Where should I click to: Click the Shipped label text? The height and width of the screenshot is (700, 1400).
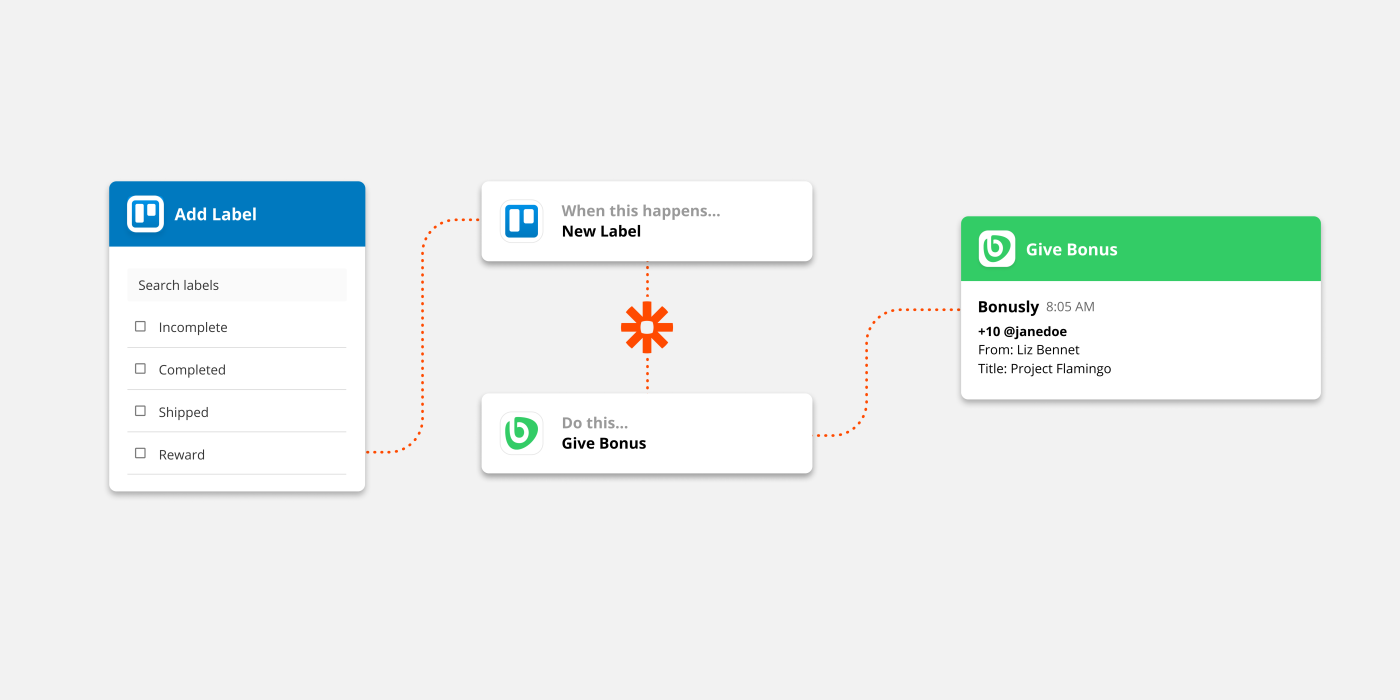point(184,412)
